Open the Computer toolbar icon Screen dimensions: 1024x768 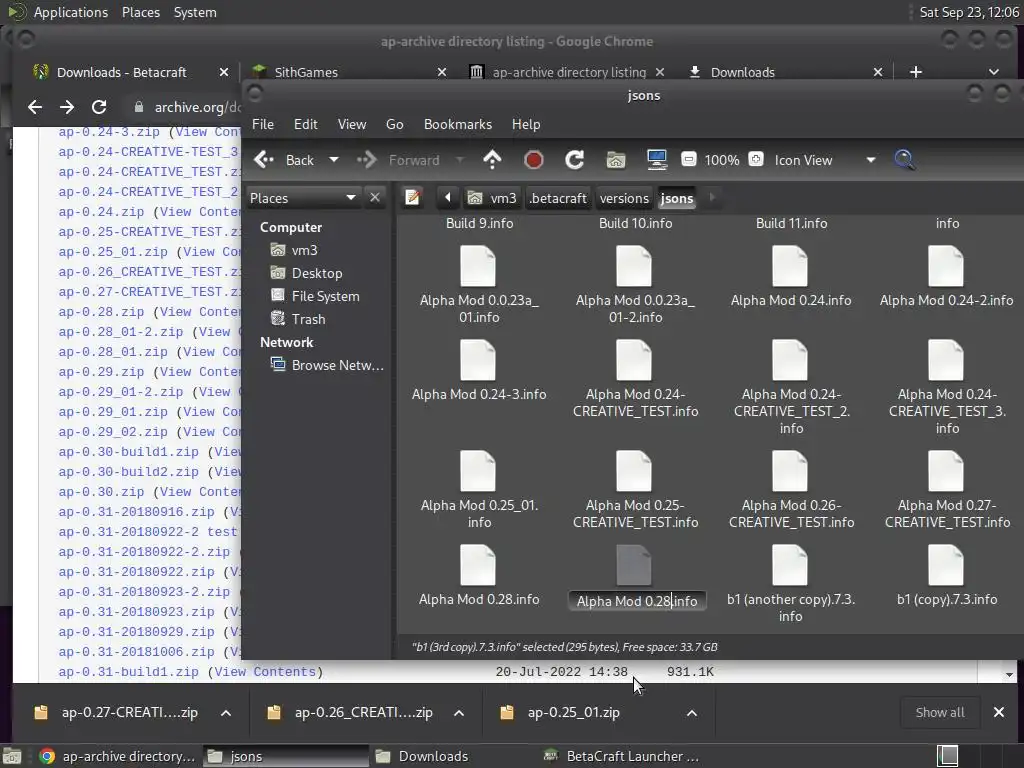[x=656, y=160]
